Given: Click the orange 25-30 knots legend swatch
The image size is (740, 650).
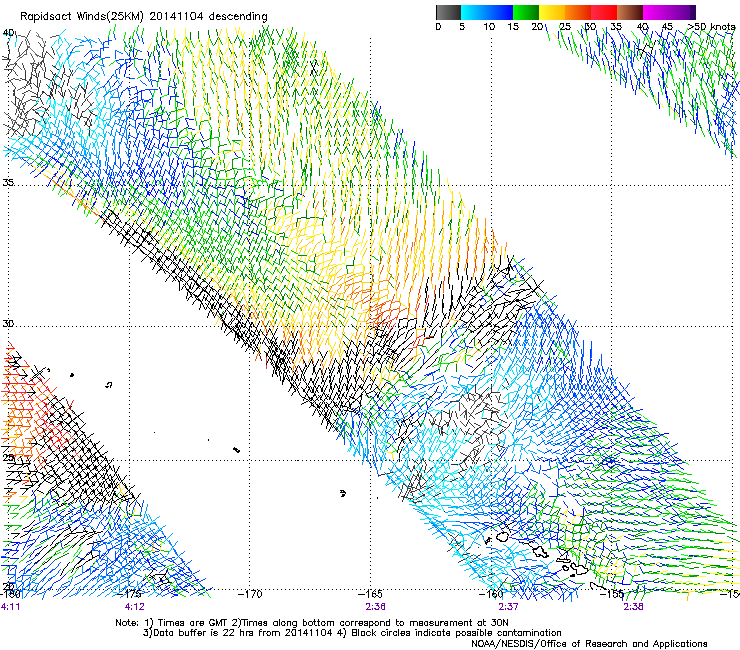Looking at the screenshot, I should (578, 12).
